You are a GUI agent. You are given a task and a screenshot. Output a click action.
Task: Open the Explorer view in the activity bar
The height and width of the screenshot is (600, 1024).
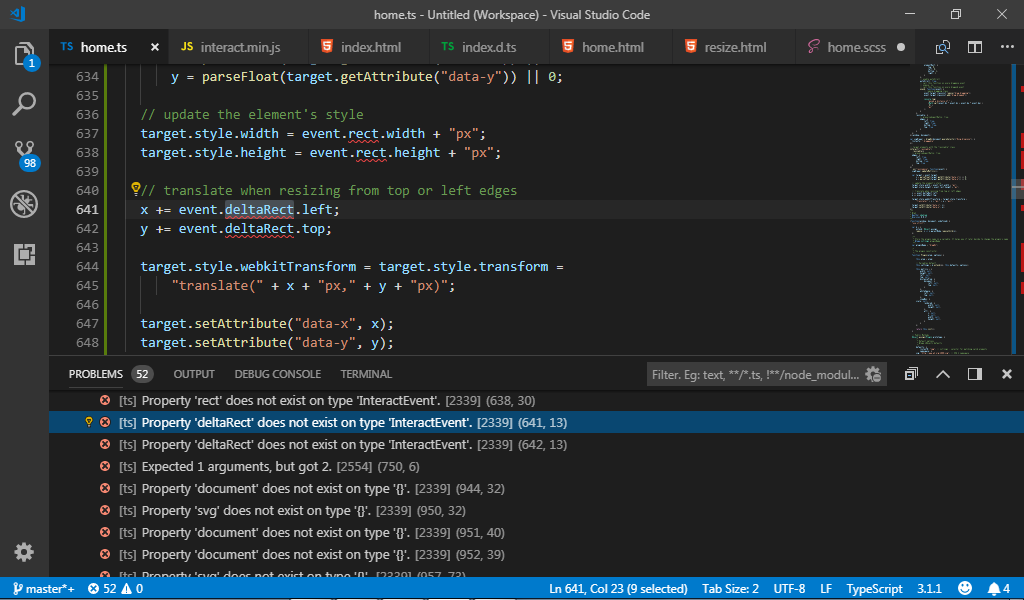tap(24, 57)
